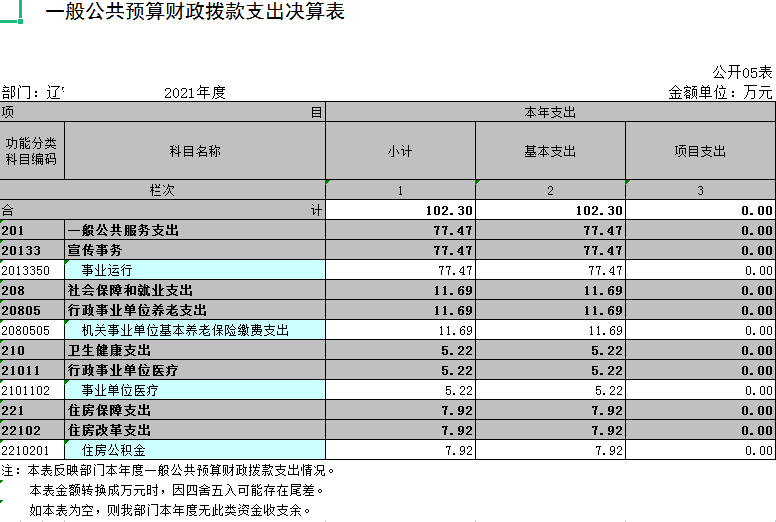Click the 本年支出 header cell
This screenshot has height=522, width=776.
550,112
